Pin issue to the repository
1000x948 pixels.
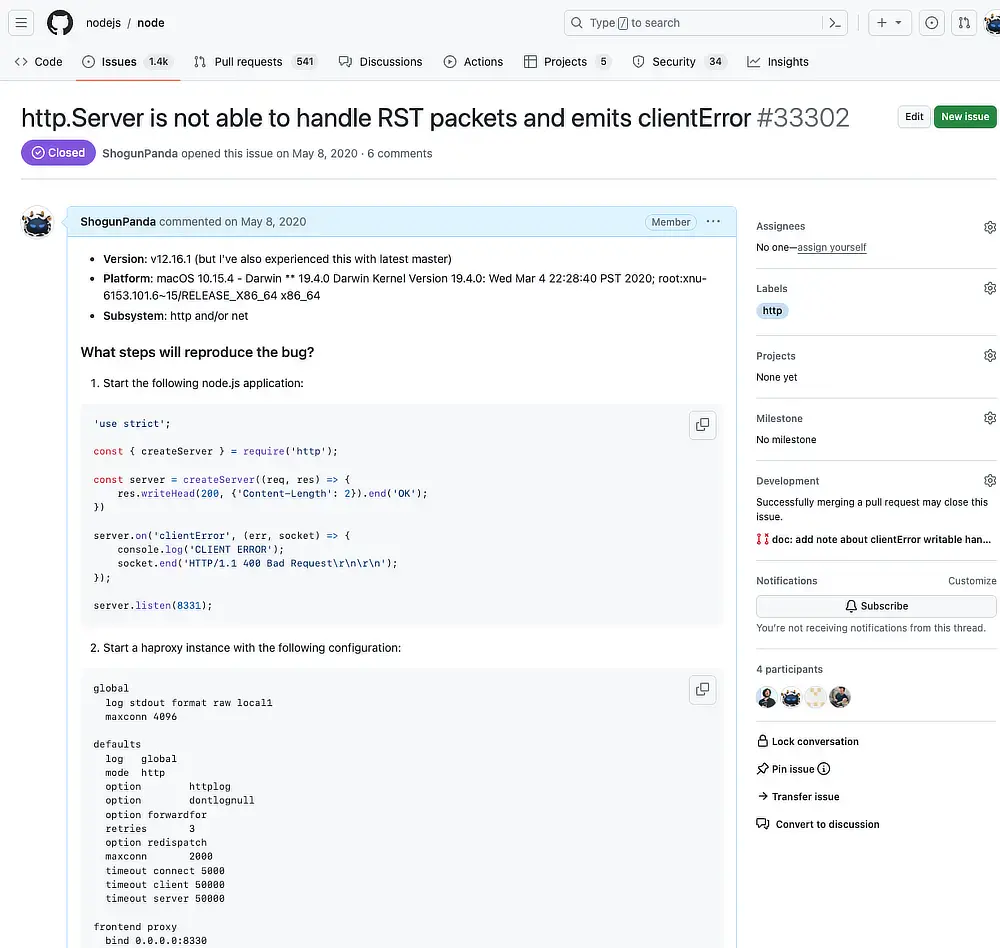792,769
